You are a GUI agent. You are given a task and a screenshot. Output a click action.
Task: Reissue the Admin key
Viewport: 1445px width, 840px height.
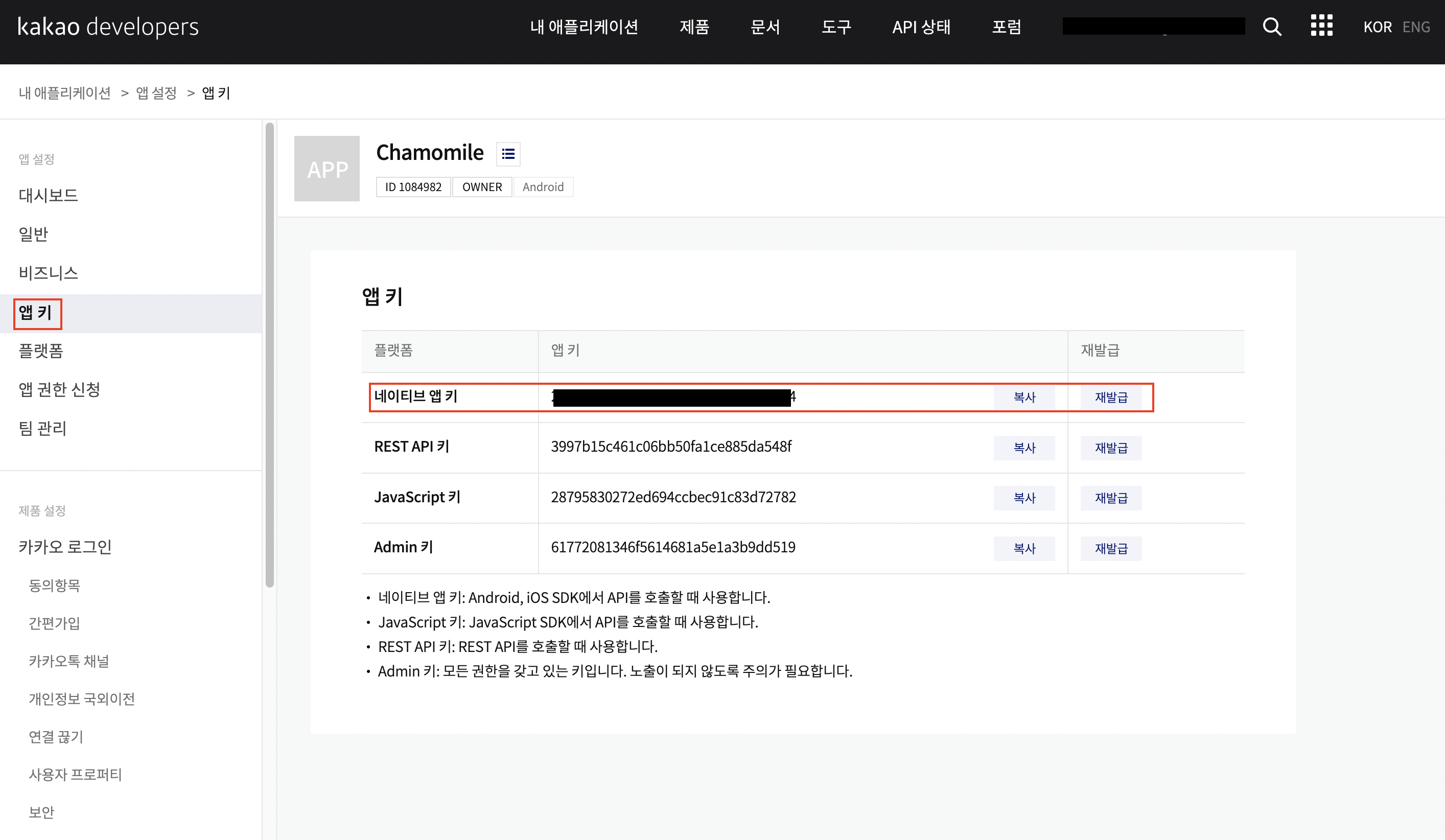1111,548
